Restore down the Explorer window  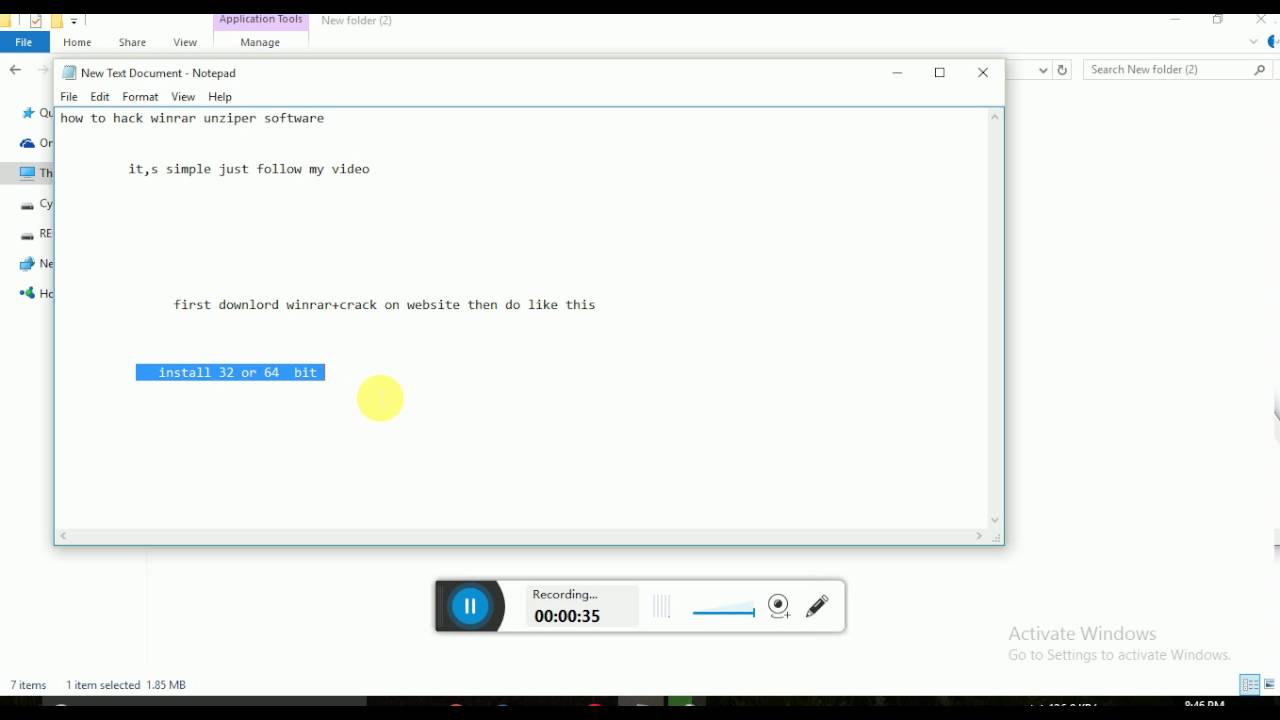pos(1218,20)
